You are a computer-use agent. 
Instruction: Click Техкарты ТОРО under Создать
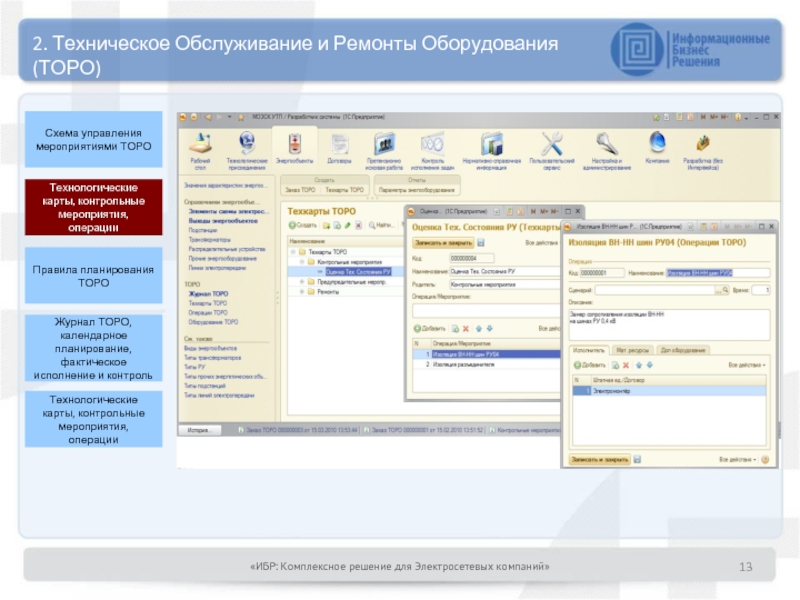344,190
